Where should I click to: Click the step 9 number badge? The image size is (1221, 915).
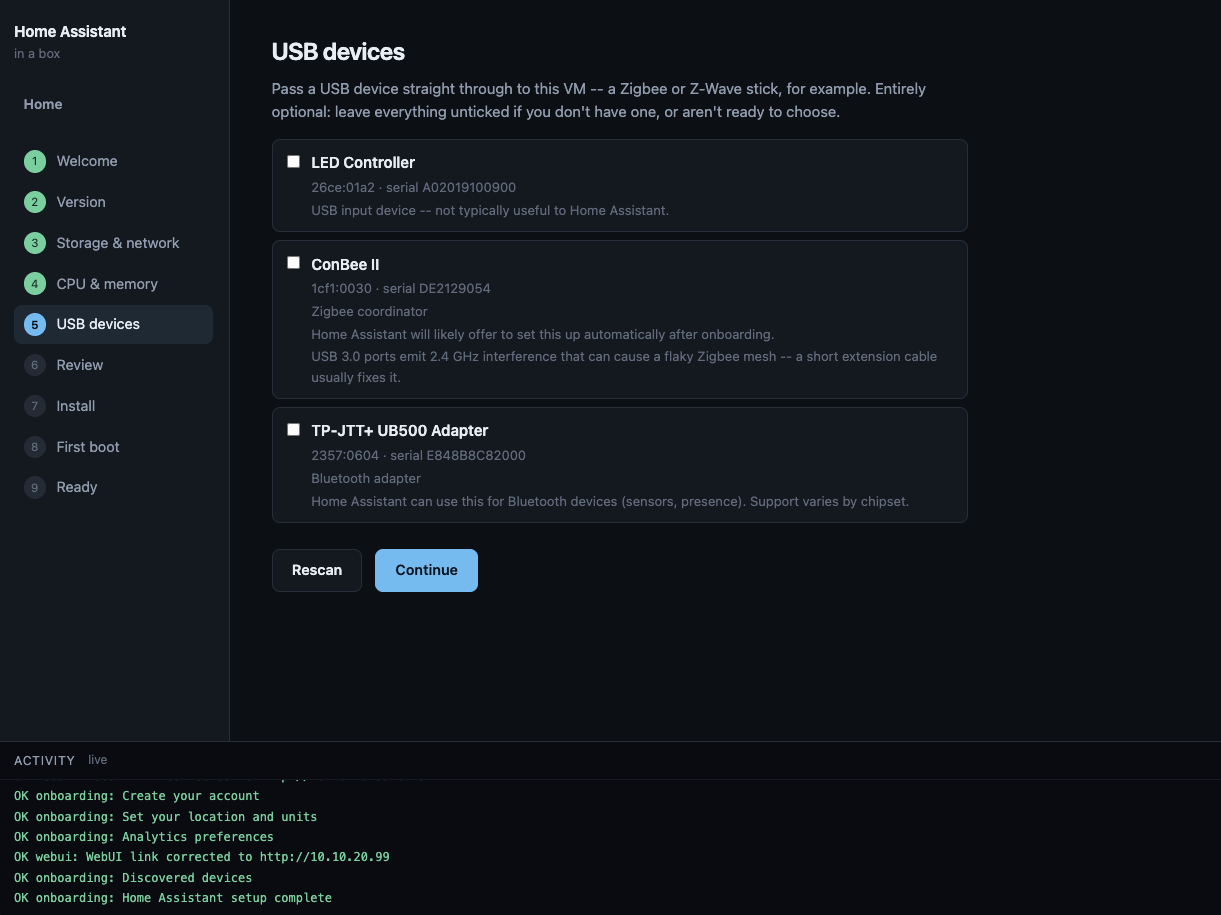[35, 487]
